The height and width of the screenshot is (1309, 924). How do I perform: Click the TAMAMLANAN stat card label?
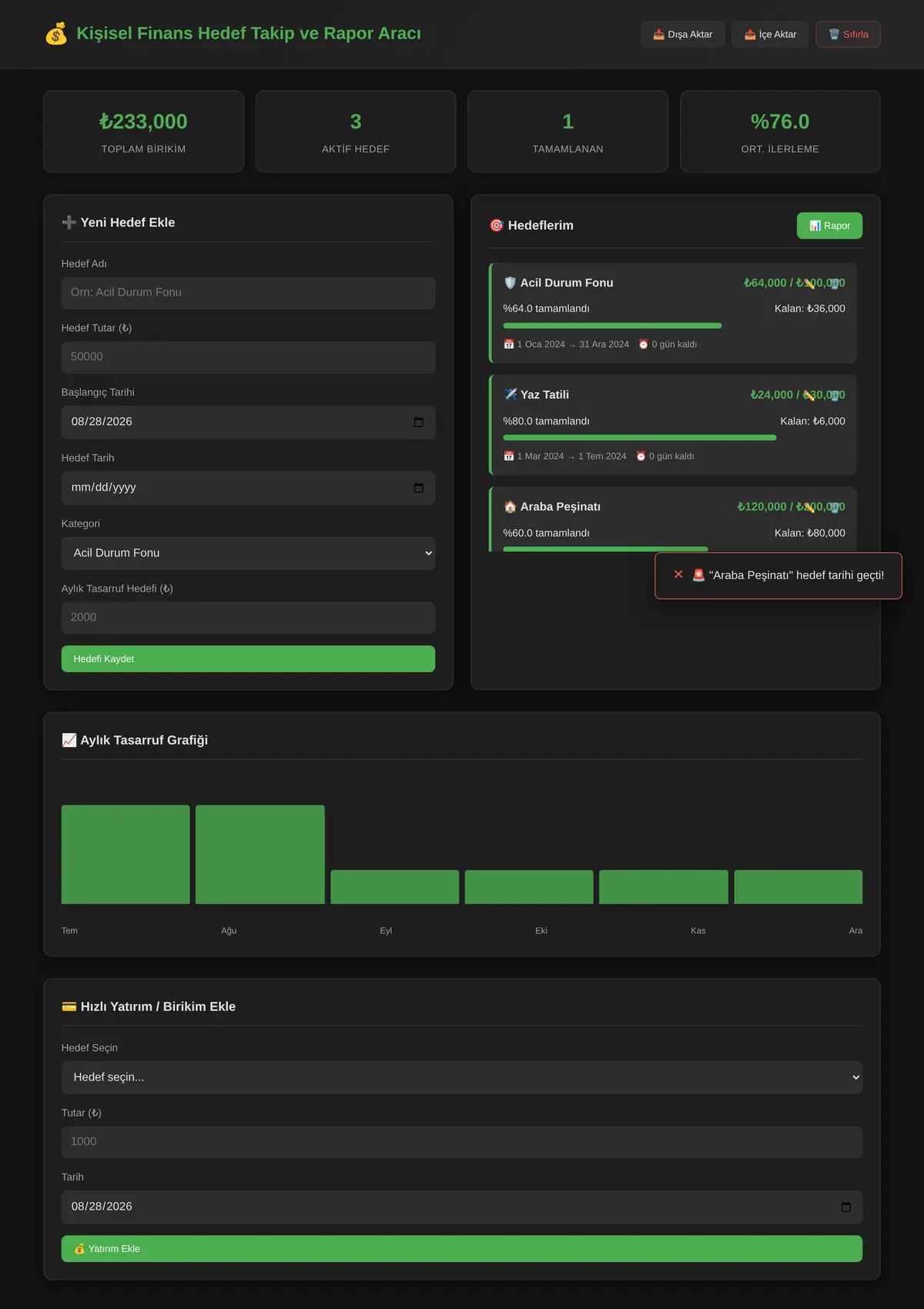point(568,149)
